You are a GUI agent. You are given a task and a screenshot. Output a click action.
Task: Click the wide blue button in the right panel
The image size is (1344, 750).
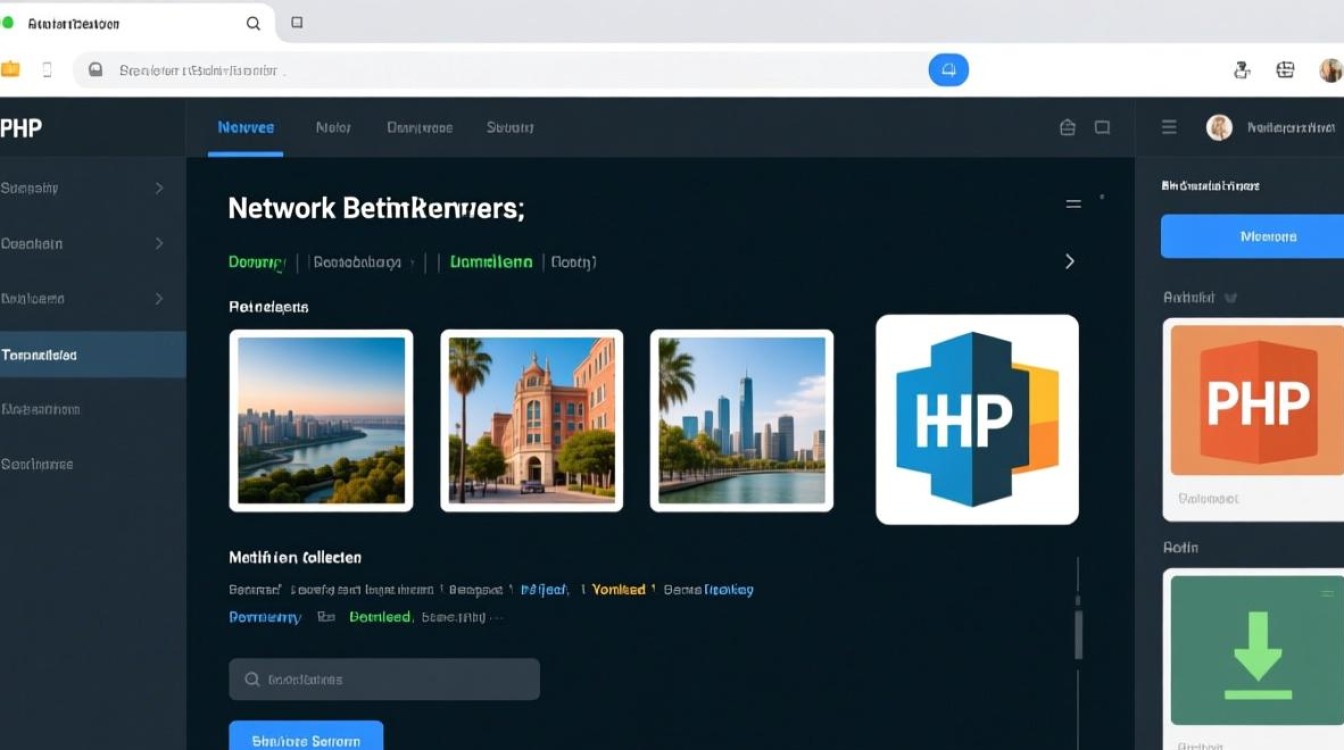coord(1252,237)
